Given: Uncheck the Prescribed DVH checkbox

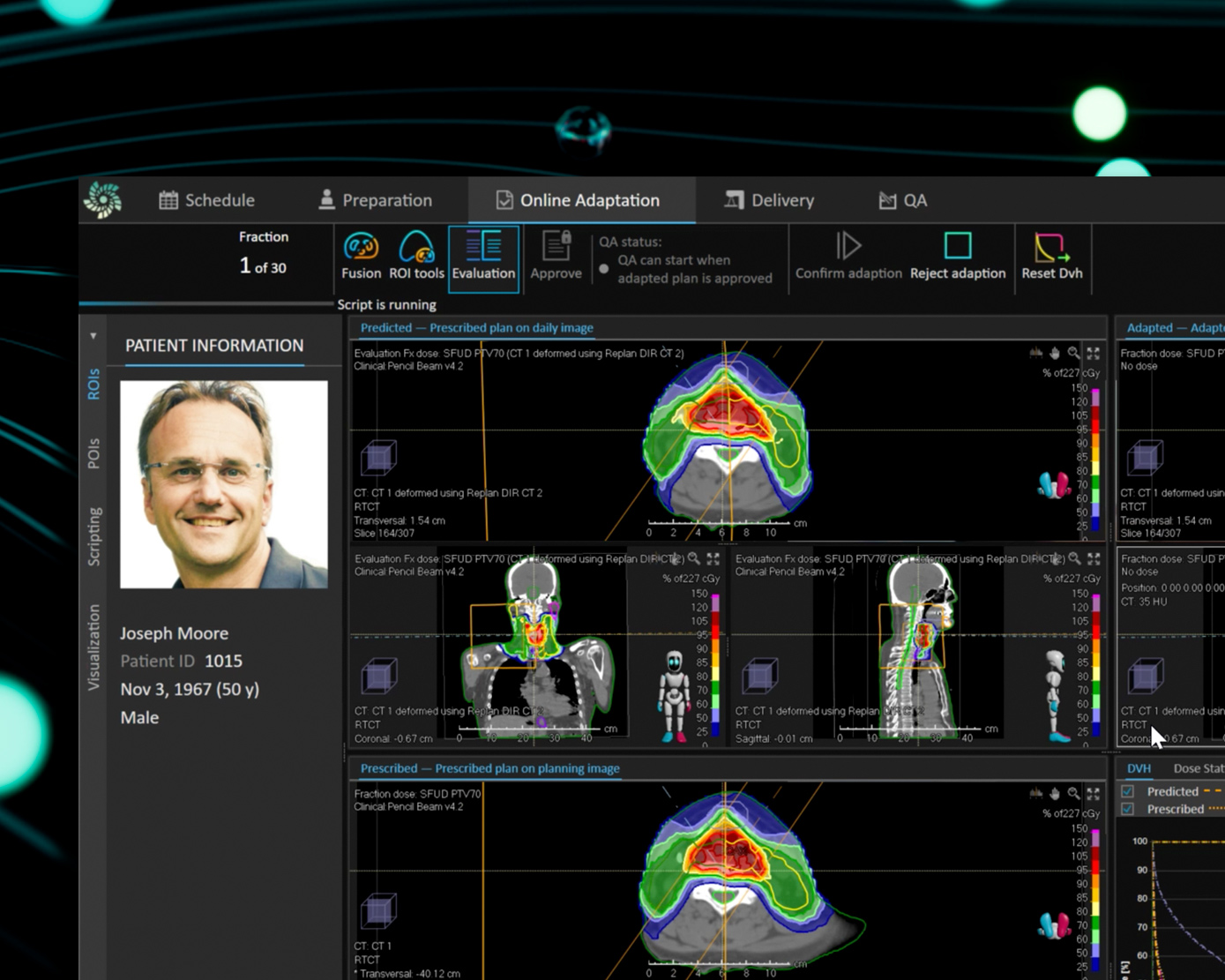Looking at the screenshot, I should click(x=1127, y=809).
